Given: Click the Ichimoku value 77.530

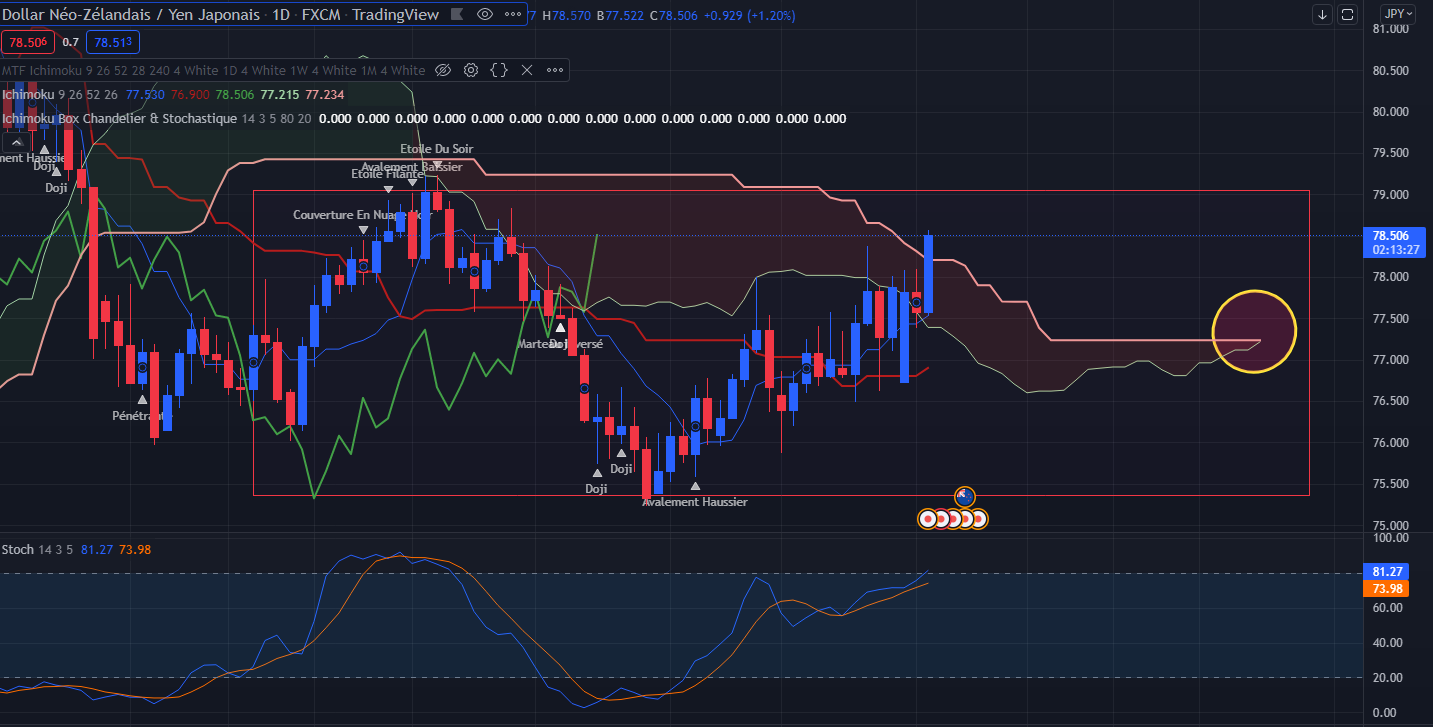Looking at the screenshot, I should (x=145, y=94).
